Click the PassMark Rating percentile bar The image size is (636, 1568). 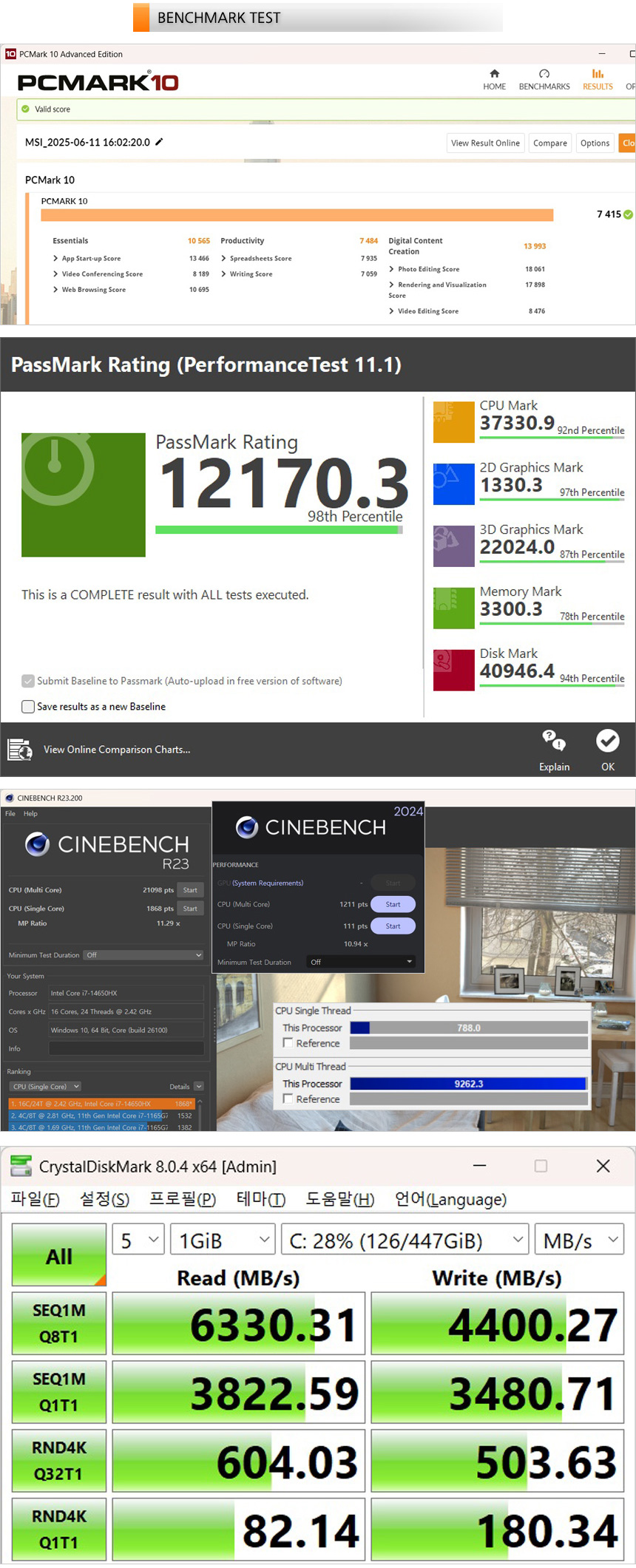click(279, 529)
